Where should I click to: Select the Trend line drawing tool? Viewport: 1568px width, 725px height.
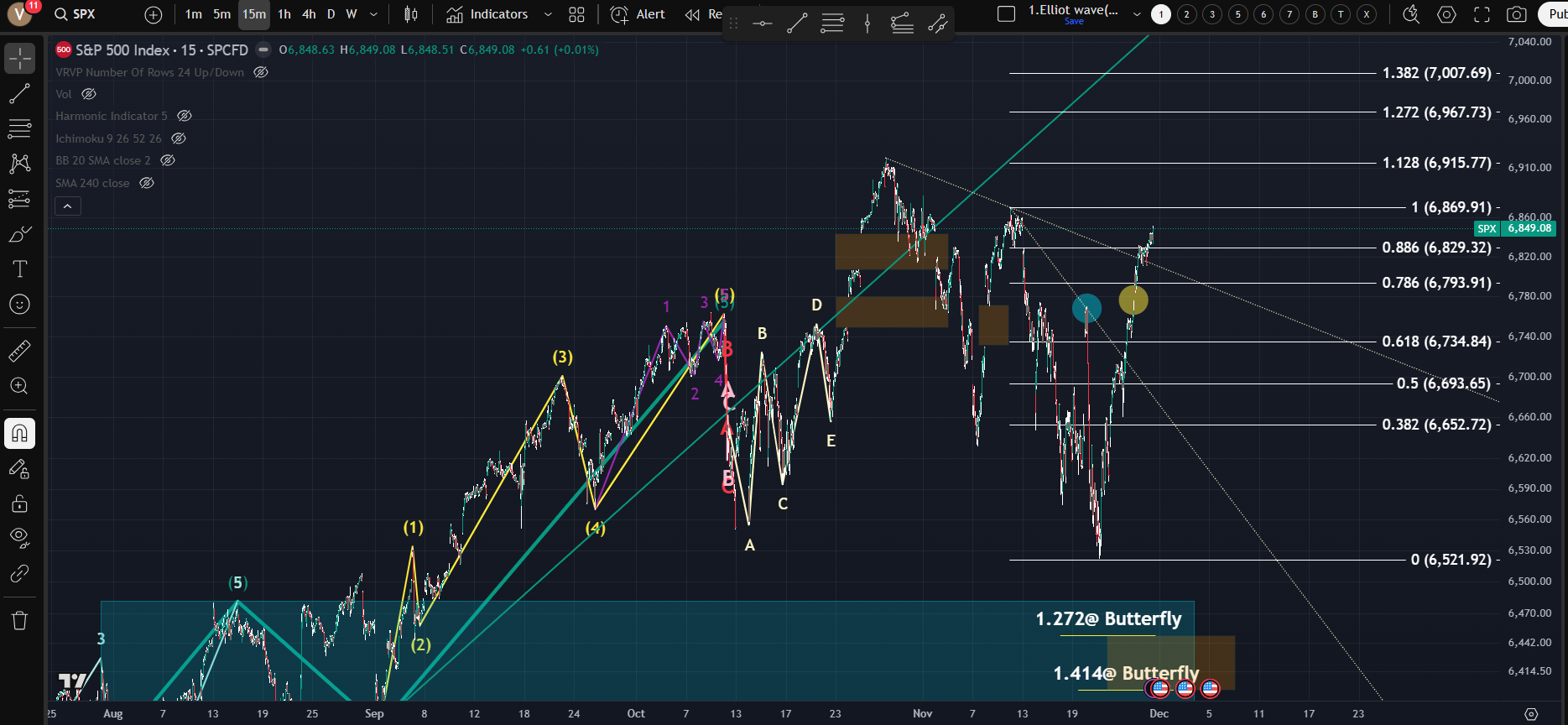[19, 94]
